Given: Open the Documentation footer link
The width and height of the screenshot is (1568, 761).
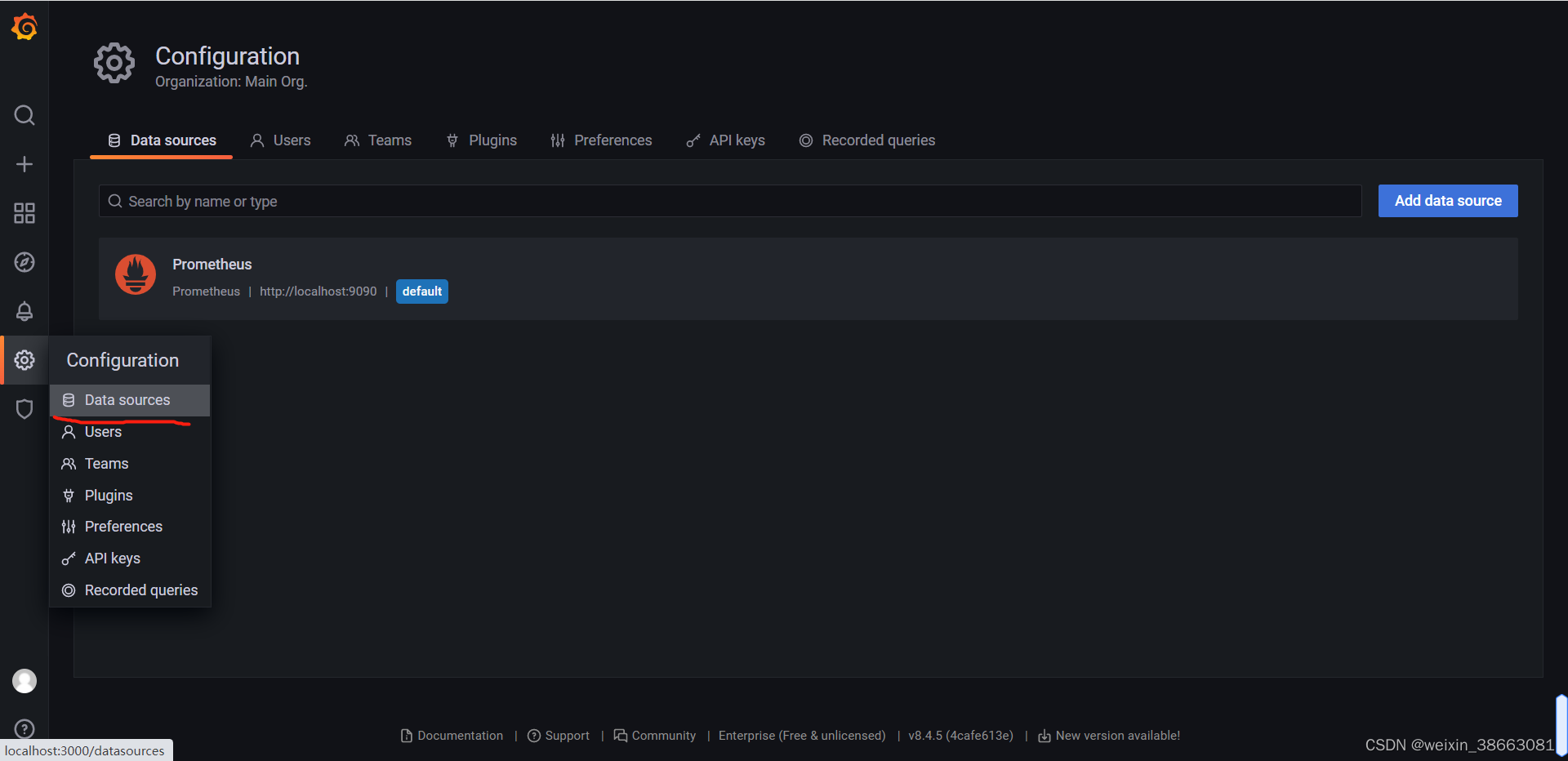Looking at the screenshot, I should pos(452,736).
